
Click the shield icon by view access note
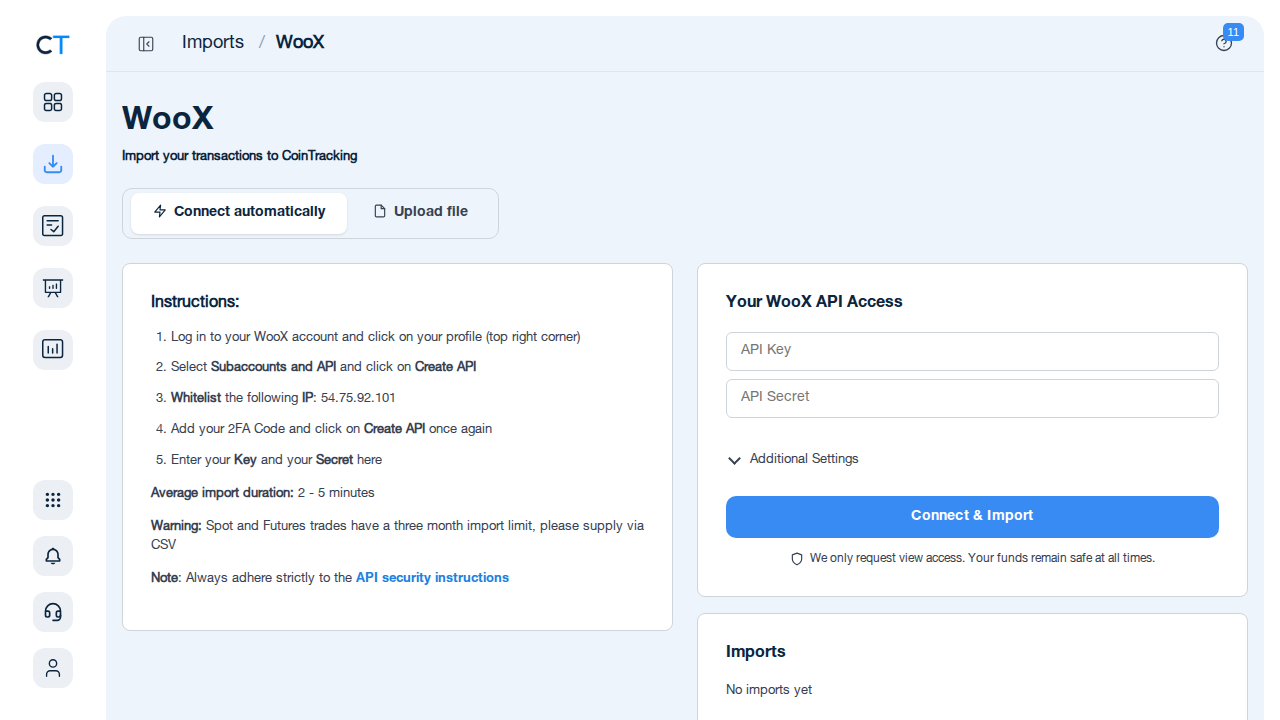(x=797, y=559)
